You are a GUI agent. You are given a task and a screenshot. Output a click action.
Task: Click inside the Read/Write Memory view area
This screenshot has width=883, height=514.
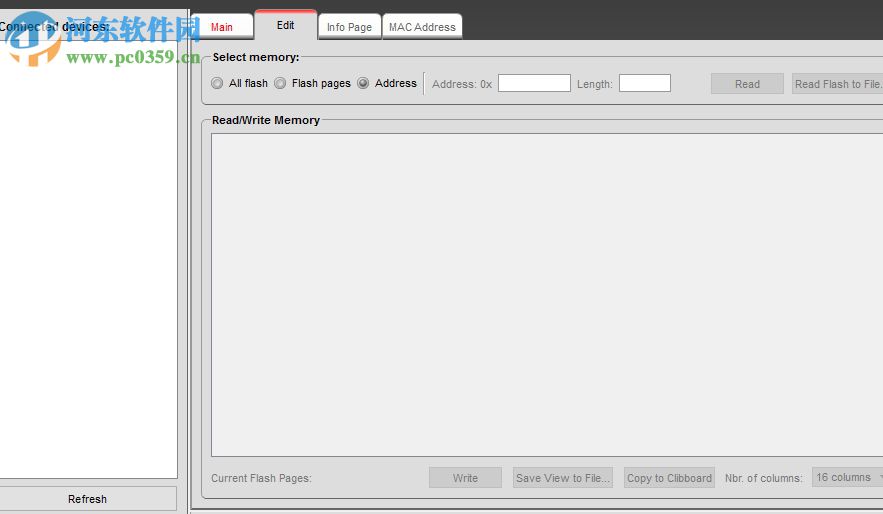547,295
